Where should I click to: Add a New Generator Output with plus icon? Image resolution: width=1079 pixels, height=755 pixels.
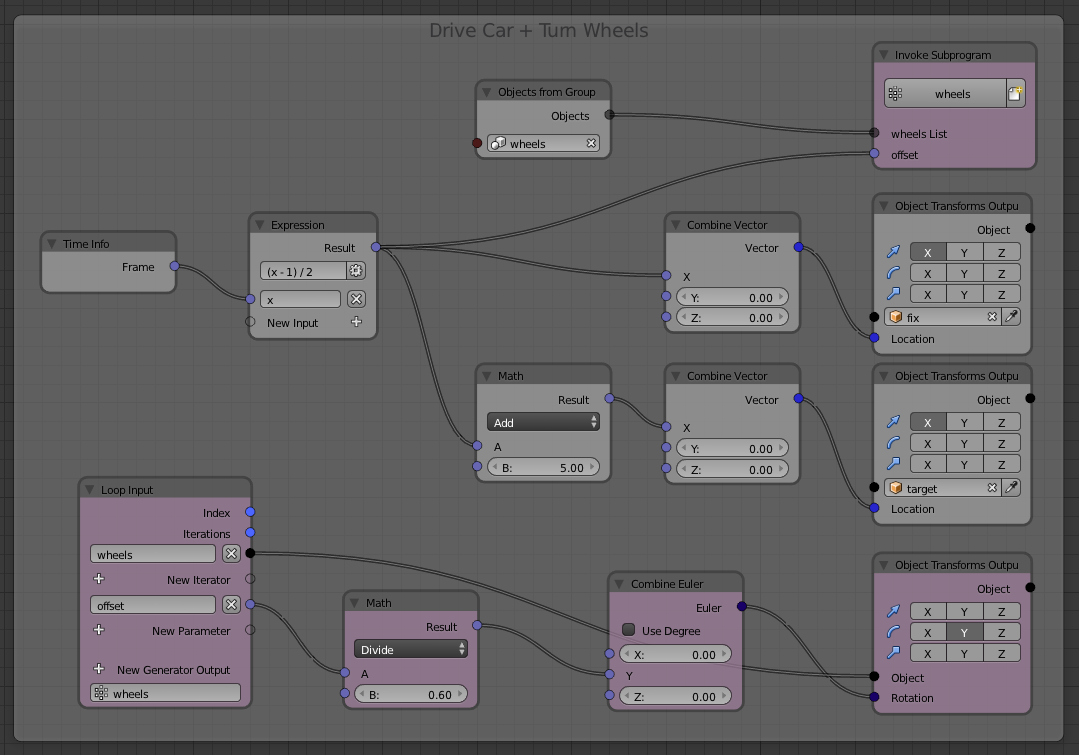(x=99, y=670)
